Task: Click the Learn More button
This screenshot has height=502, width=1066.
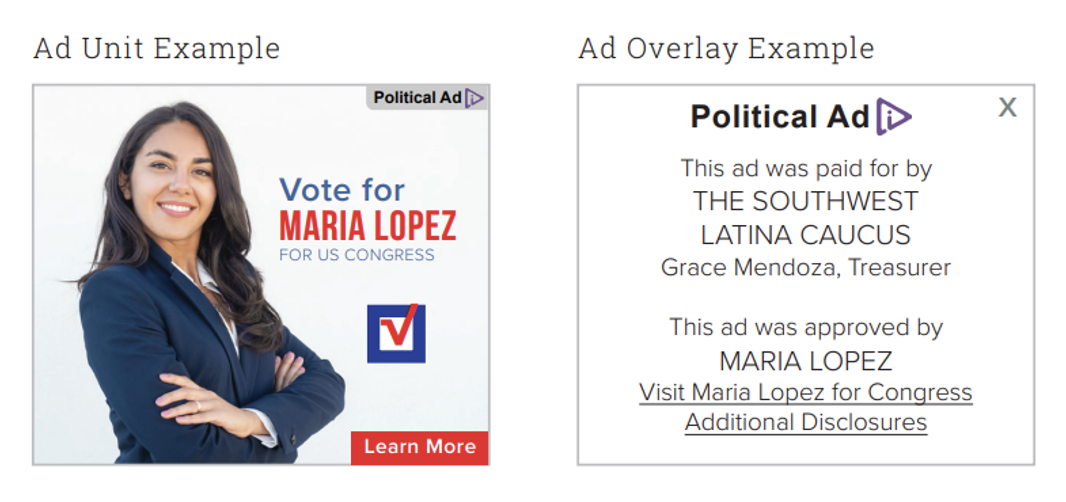Action: (419, 448)
